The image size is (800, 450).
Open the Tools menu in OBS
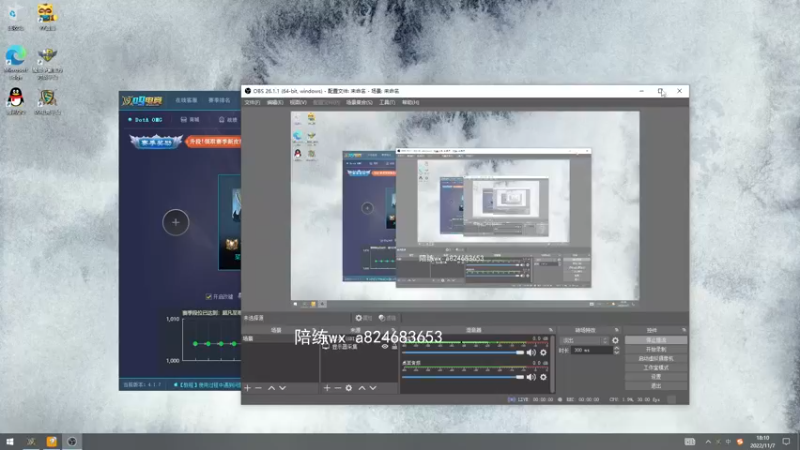[387, 103]
